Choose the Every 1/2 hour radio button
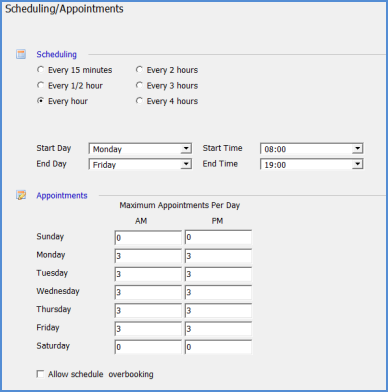The width and height of the screenshot is (388, 392). click(x=40, y=85)
